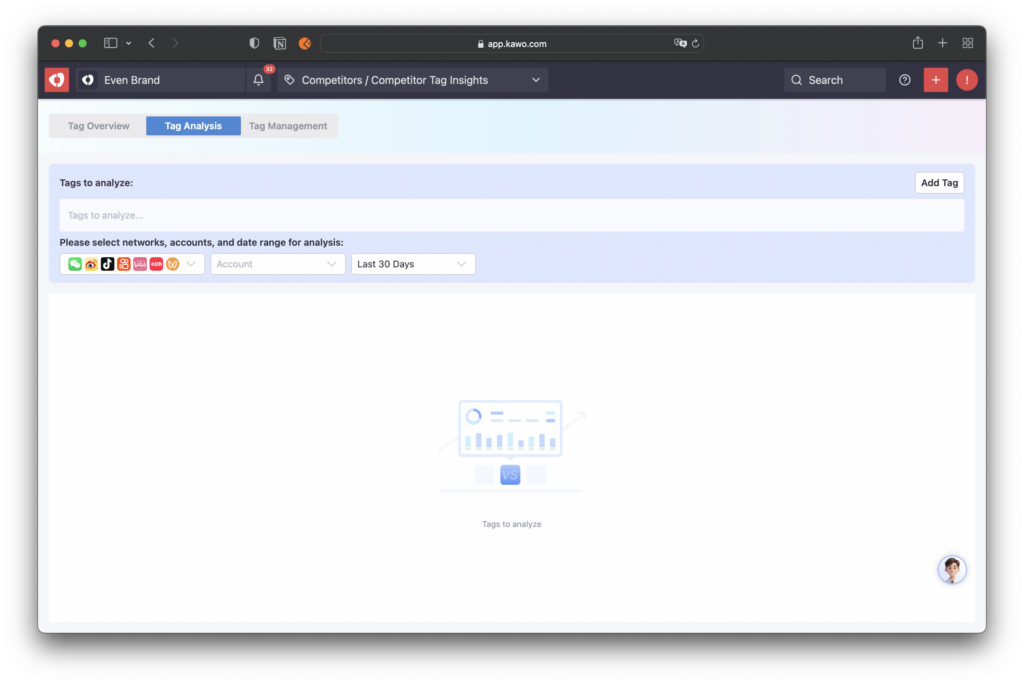Open the red alert user icon
Viewport: 1024px width, 683px height.
pos(967,80)
